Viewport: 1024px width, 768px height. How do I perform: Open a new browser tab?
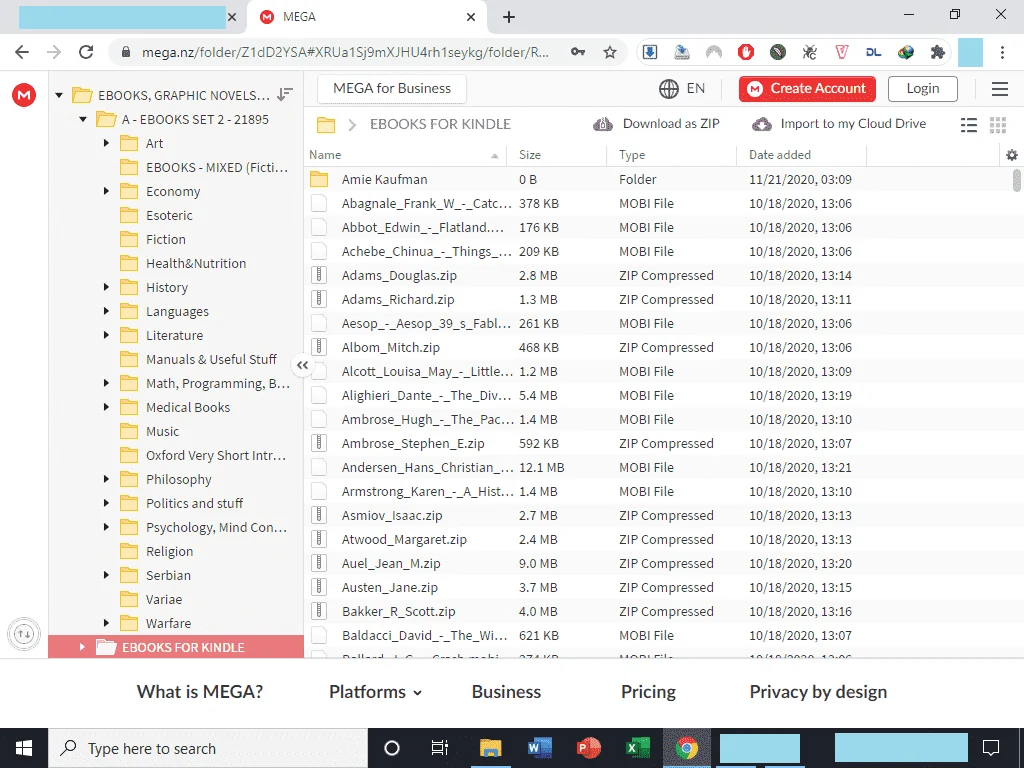click(509, 17)
